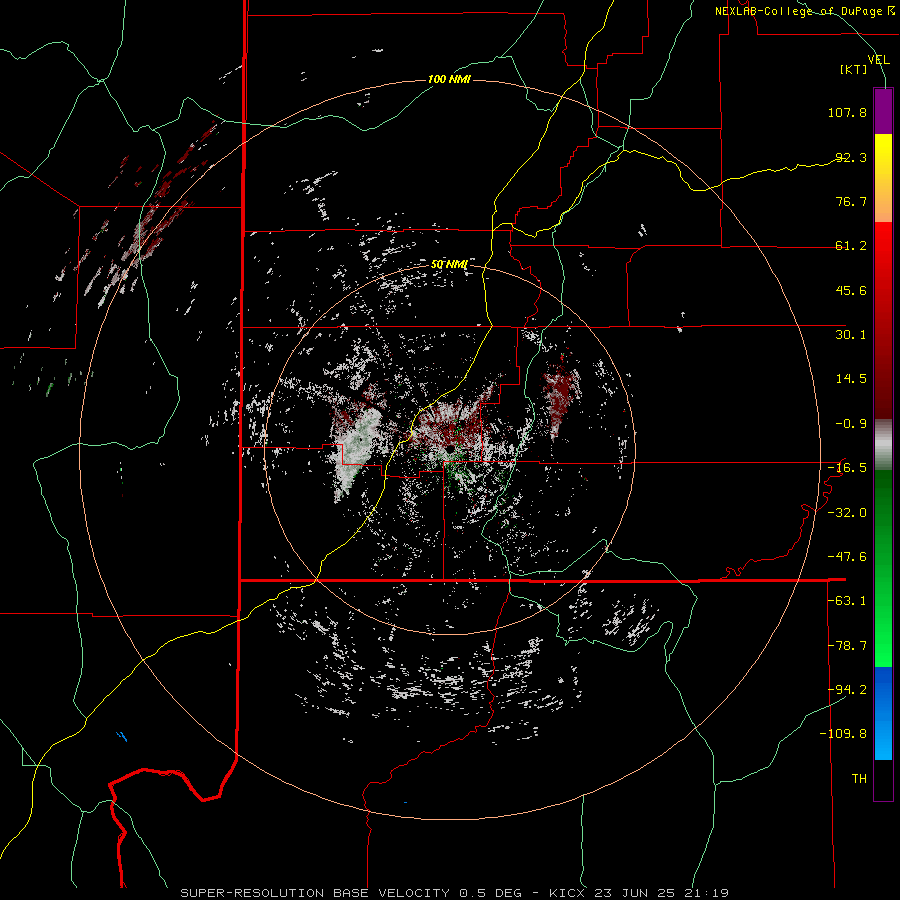The width and height of the screenshot is (900, 900).
Task: Click the 14.5 velocity scale value
Action: tap(851, 379)
